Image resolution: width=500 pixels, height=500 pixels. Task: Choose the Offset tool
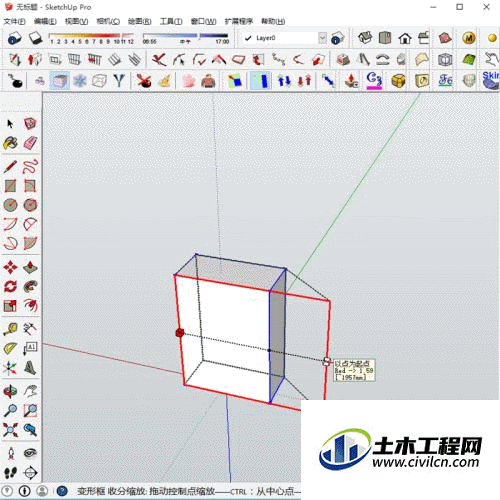30,305
